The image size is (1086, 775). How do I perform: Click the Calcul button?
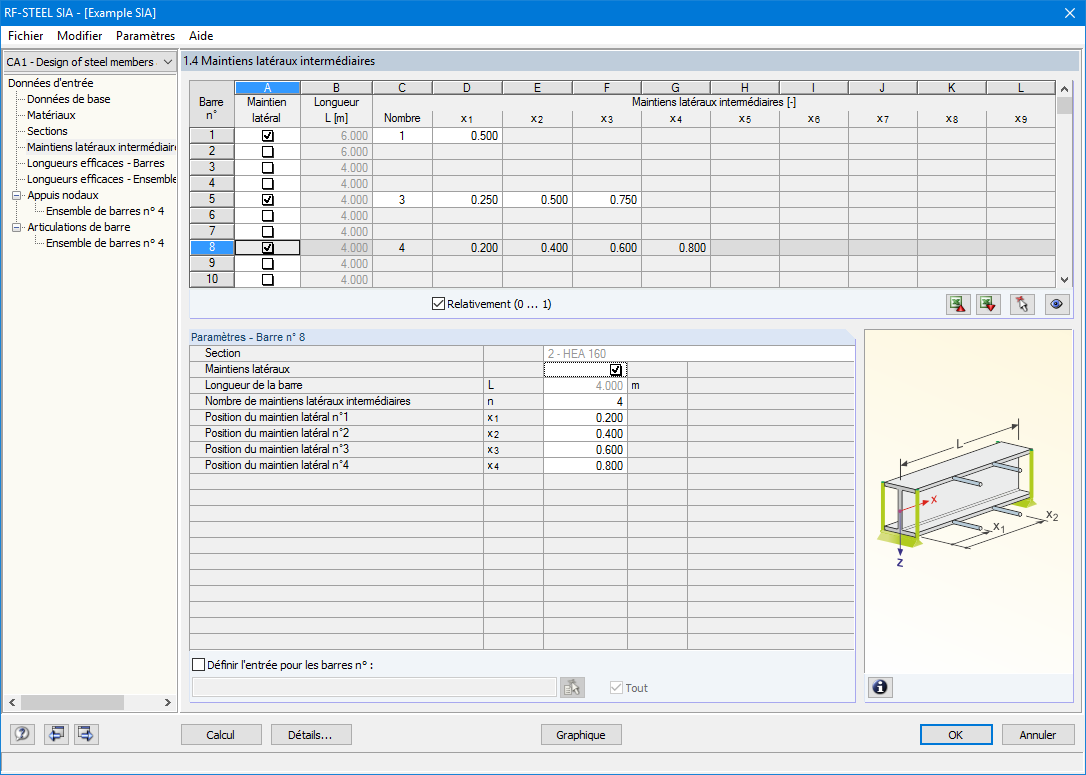[221, 735]
